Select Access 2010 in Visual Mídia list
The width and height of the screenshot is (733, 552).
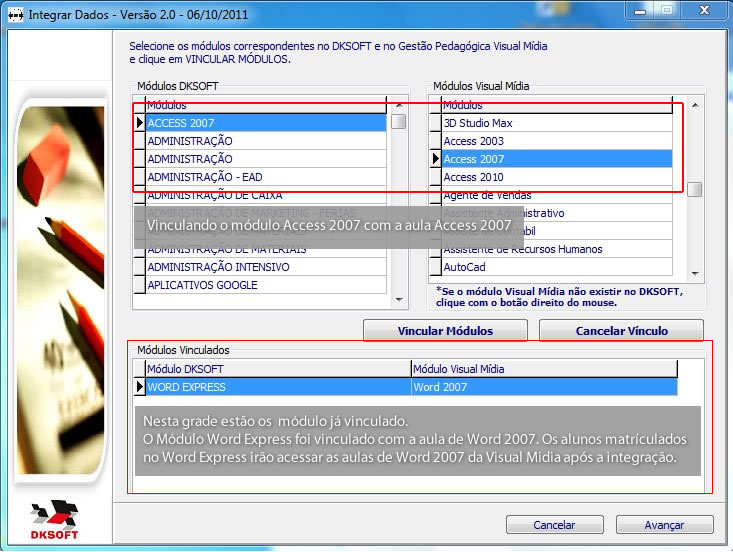pyautogui.click(x=557, y=177)
